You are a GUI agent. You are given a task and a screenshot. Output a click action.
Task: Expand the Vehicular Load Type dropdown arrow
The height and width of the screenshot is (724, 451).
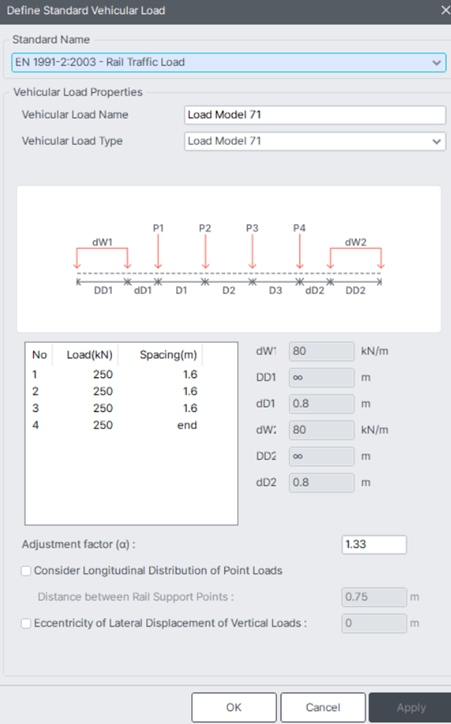click(x=436, y=141)
